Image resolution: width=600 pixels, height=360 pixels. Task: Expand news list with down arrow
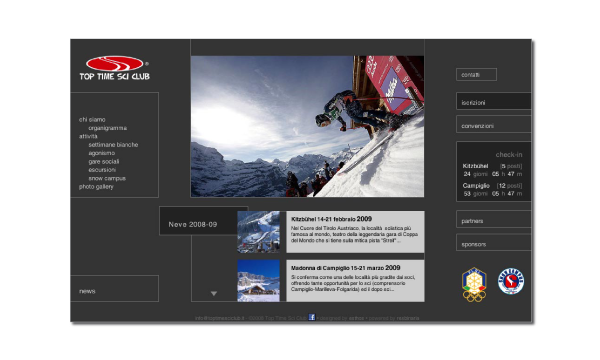(x=214, y=293)
